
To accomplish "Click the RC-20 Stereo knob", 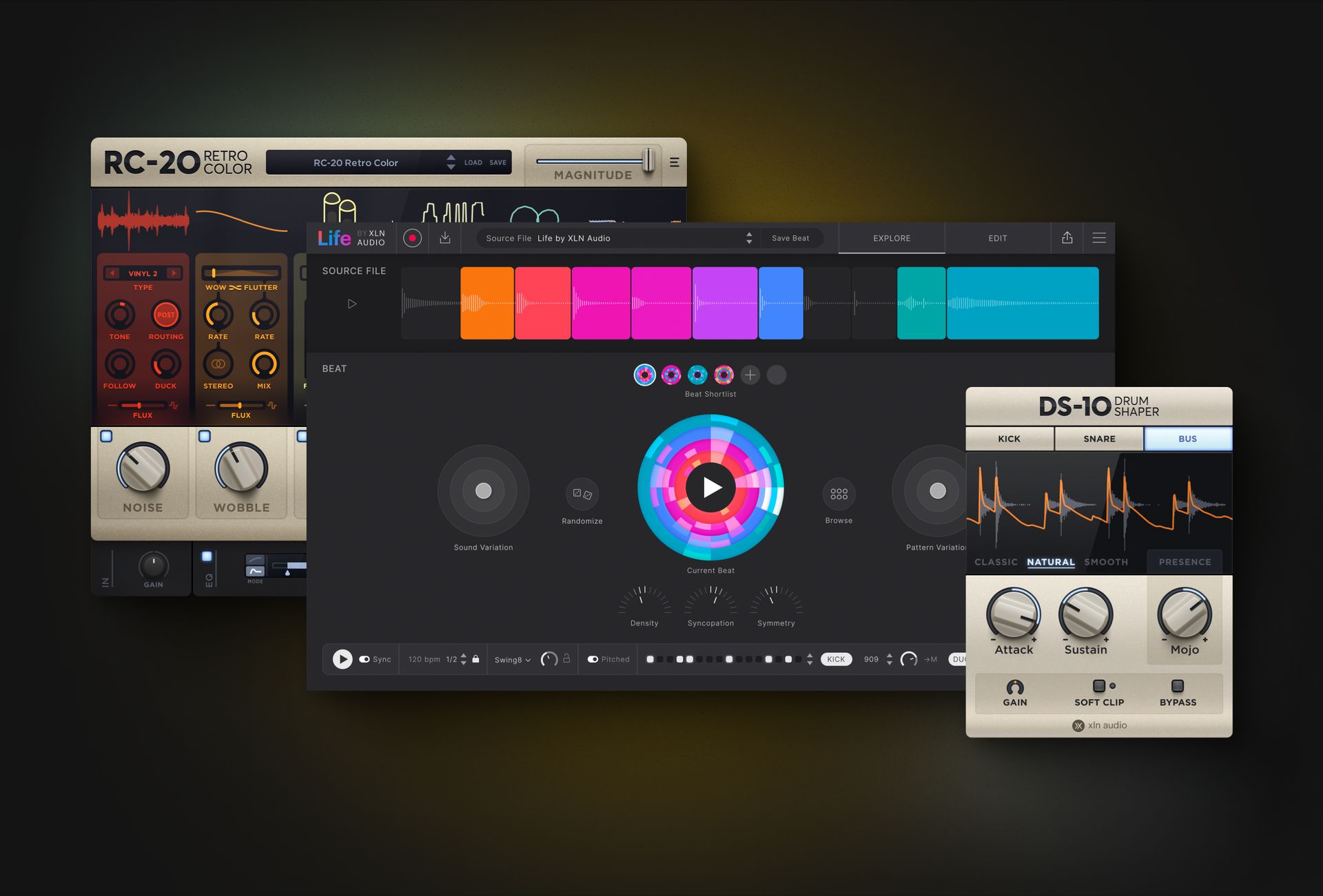I will point(218,364).
